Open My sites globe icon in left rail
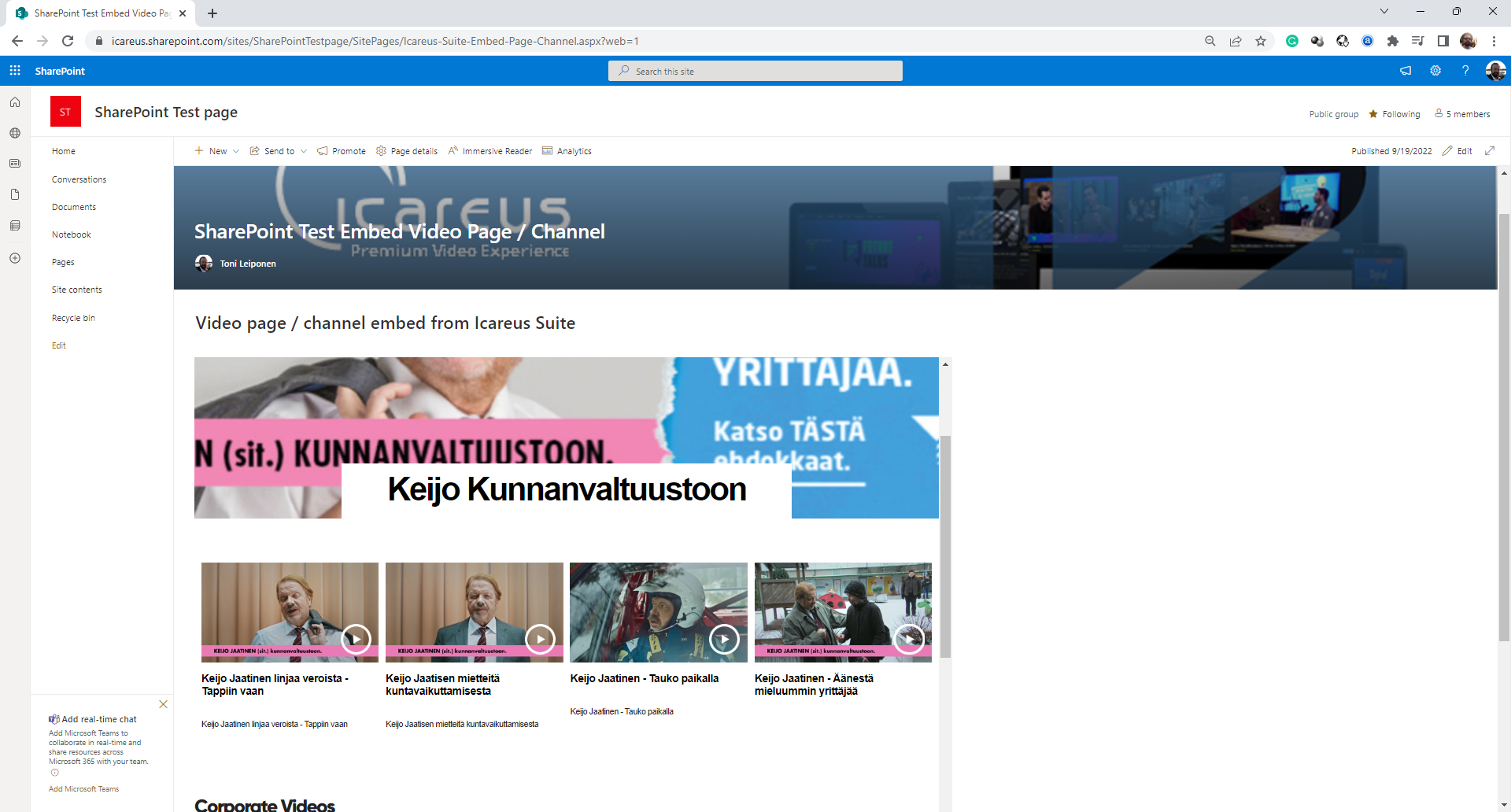The width and height of the screenshot is (1511, 812). [x=15, y=133]
